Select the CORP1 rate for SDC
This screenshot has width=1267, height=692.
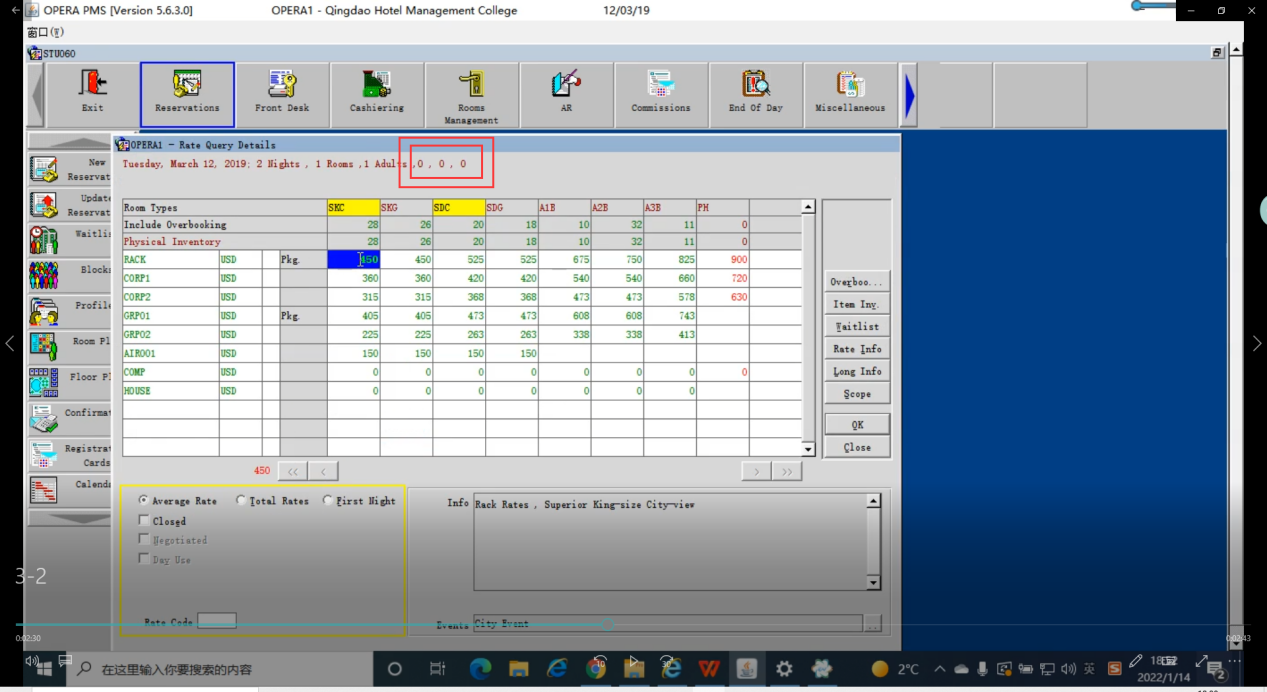pos(459,279)
